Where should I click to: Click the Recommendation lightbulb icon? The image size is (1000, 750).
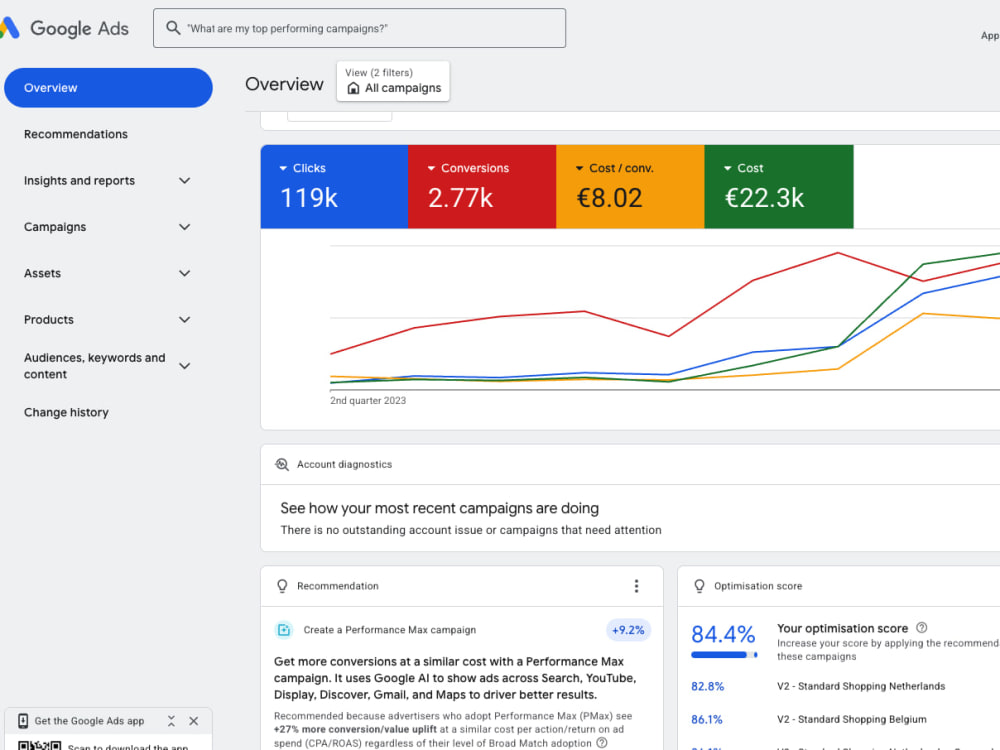point(282,585)
